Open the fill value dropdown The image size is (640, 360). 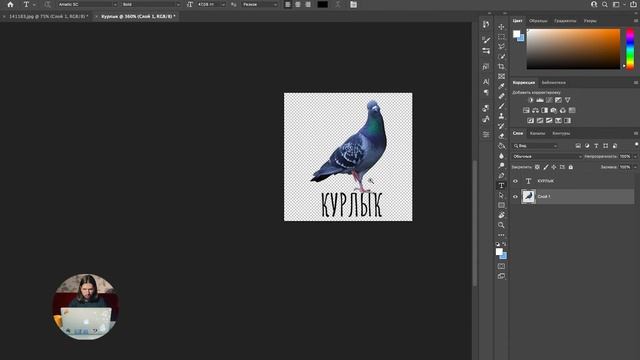click(635, 167)
